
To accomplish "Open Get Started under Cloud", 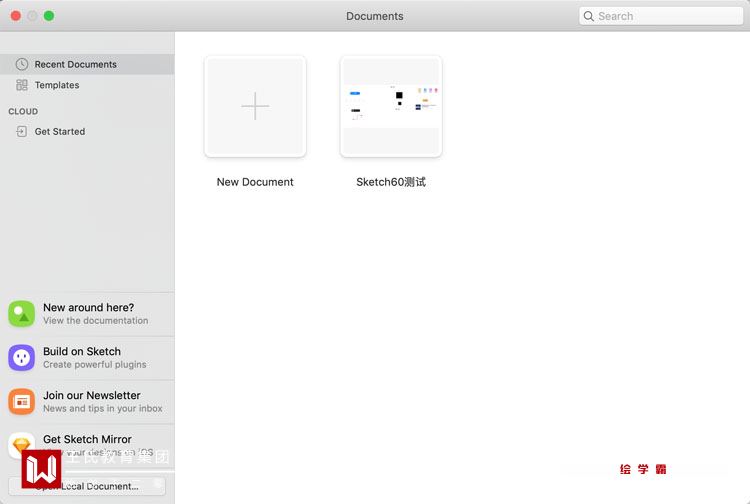I will point(60,131).
